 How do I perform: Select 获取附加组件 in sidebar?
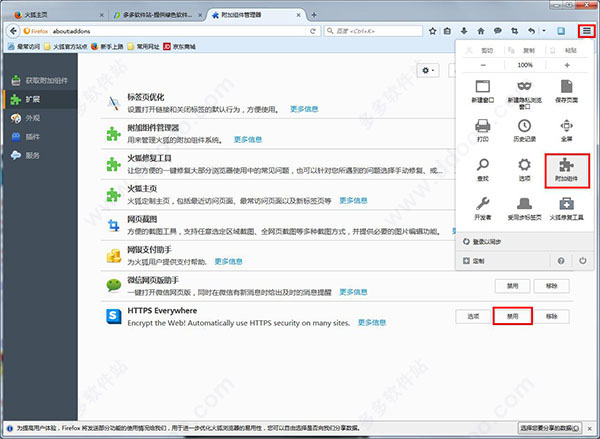pyautogui.click(x=40, y=80)
